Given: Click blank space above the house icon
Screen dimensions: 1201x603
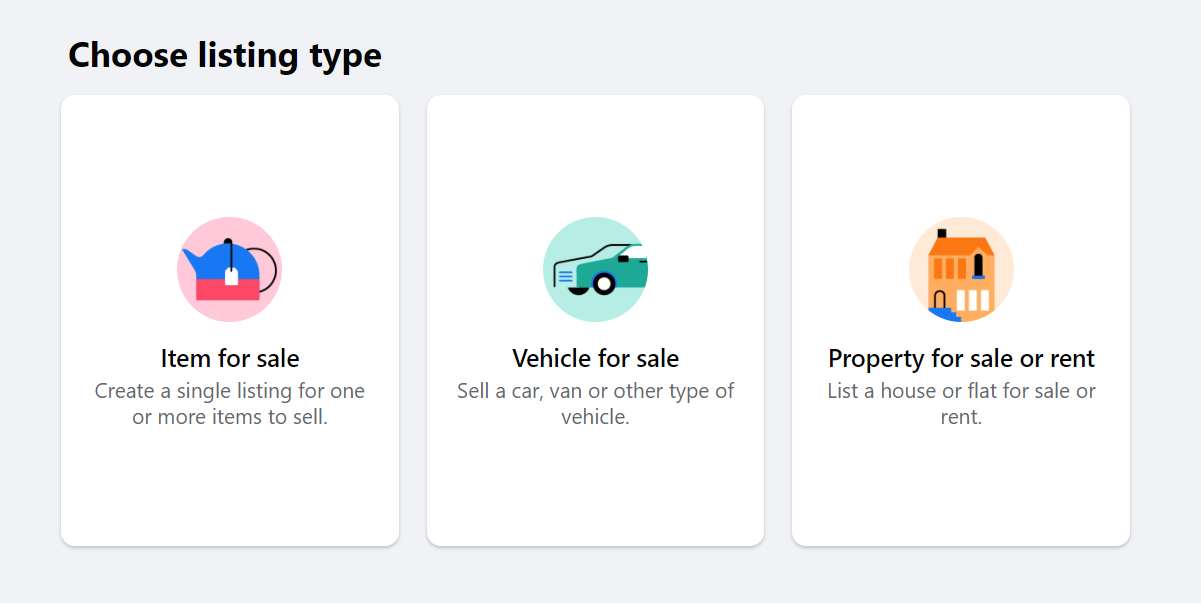Looking at the screenshot, I should 961,155.
